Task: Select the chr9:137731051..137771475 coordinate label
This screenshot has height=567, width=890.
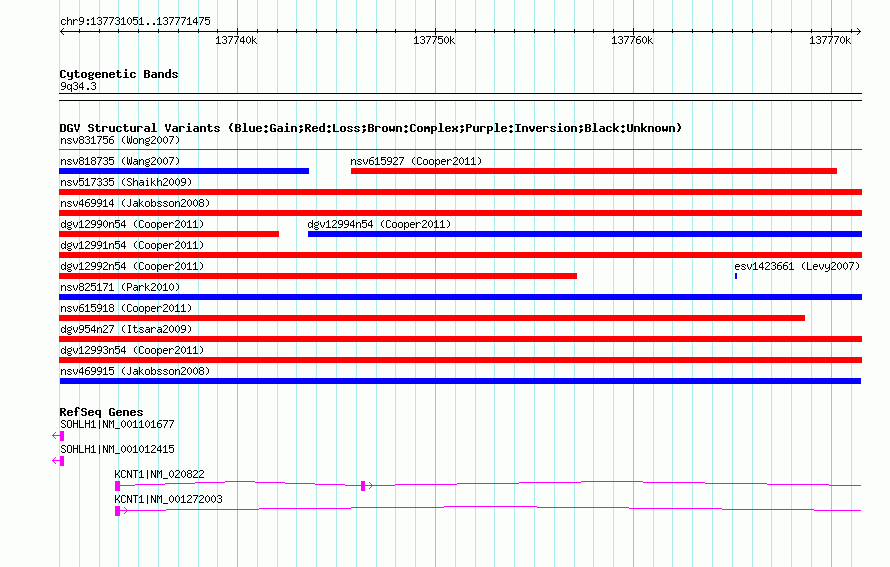Action: (135, 22)
